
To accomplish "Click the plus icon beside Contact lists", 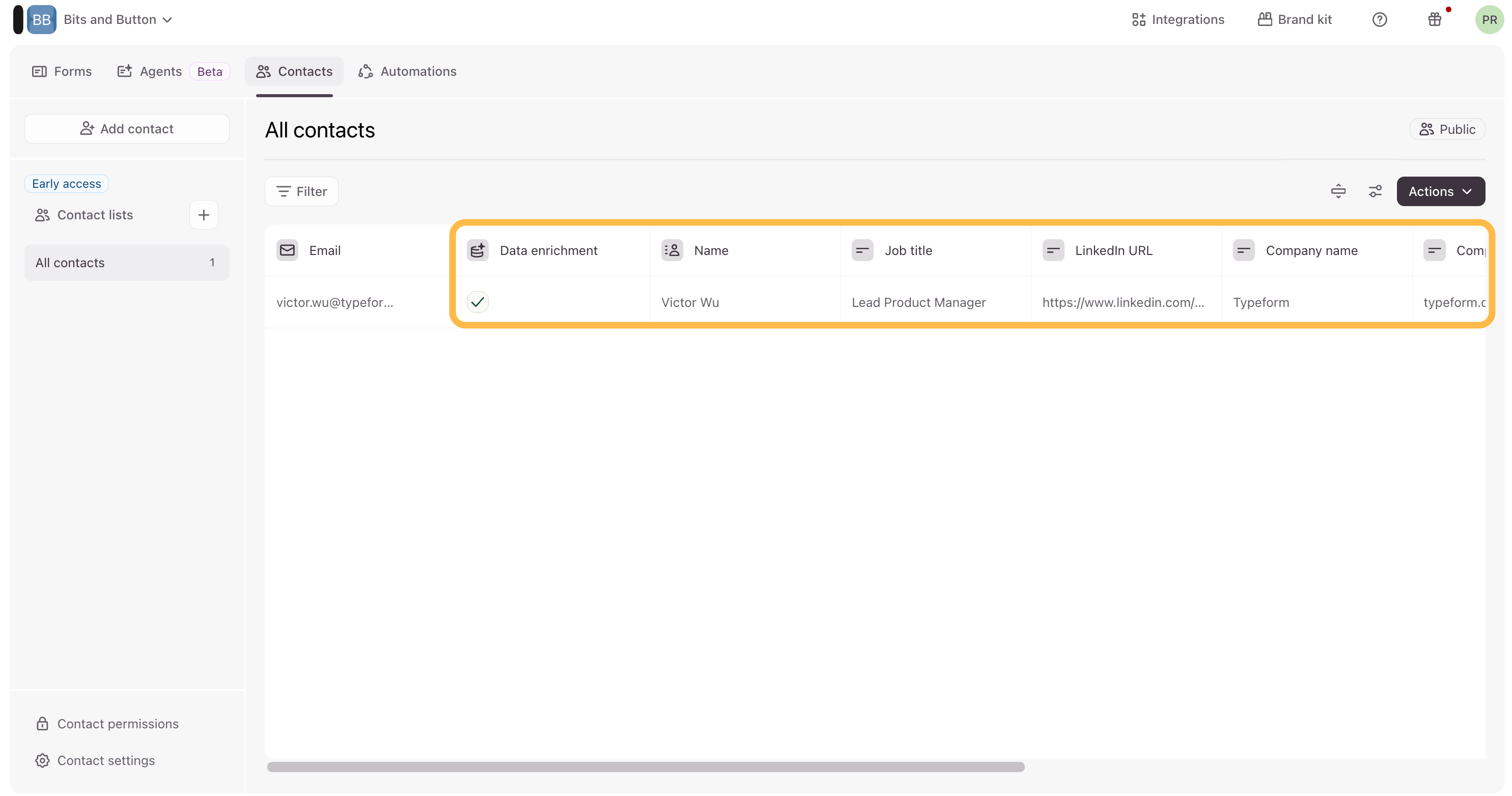I will (x=204, y=215).
